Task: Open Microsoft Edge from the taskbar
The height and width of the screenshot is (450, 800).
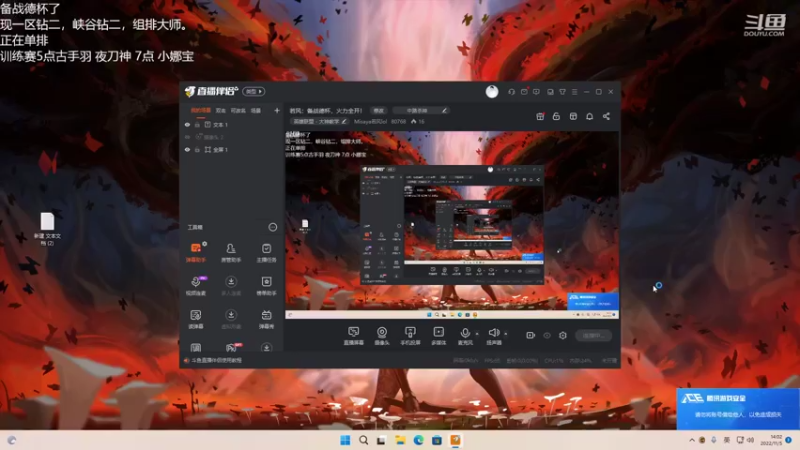Action: (x=418, y=440)
